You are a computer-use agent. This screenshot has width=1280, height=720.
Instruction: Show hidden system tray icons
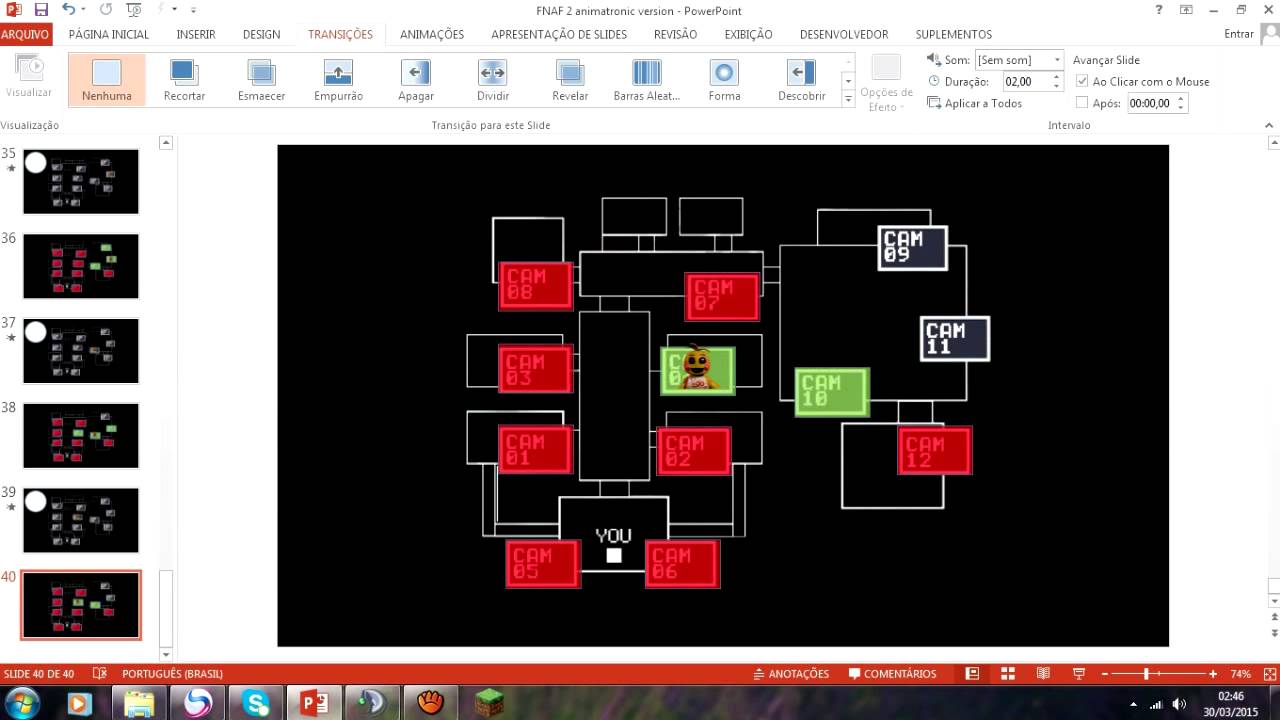coord(1133,704)
